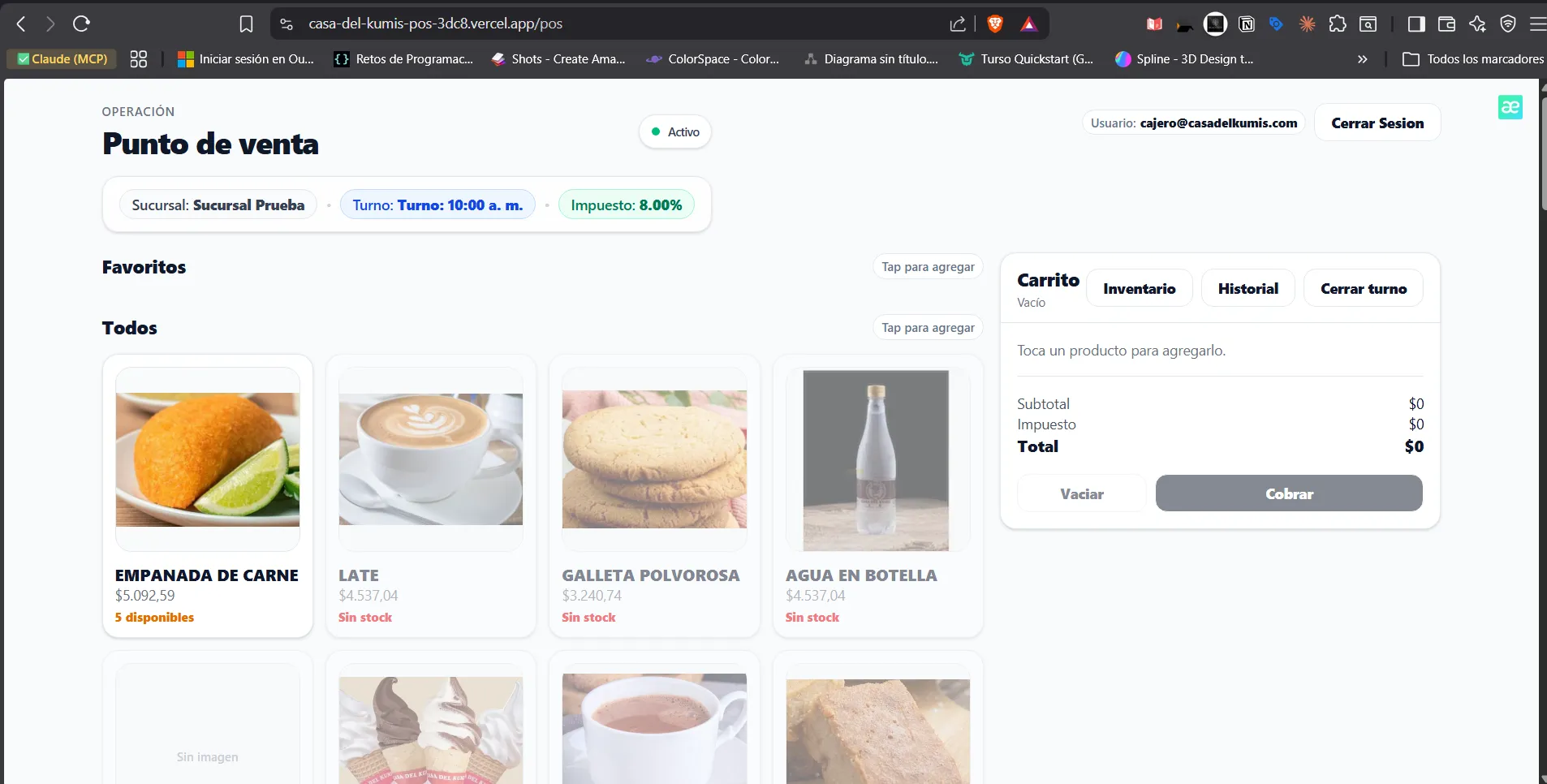Open 'Spline - 3D Design t...' bookmark
Image resolution: width=1547 pixels, height=784 pixels.
coord(1185,59)
